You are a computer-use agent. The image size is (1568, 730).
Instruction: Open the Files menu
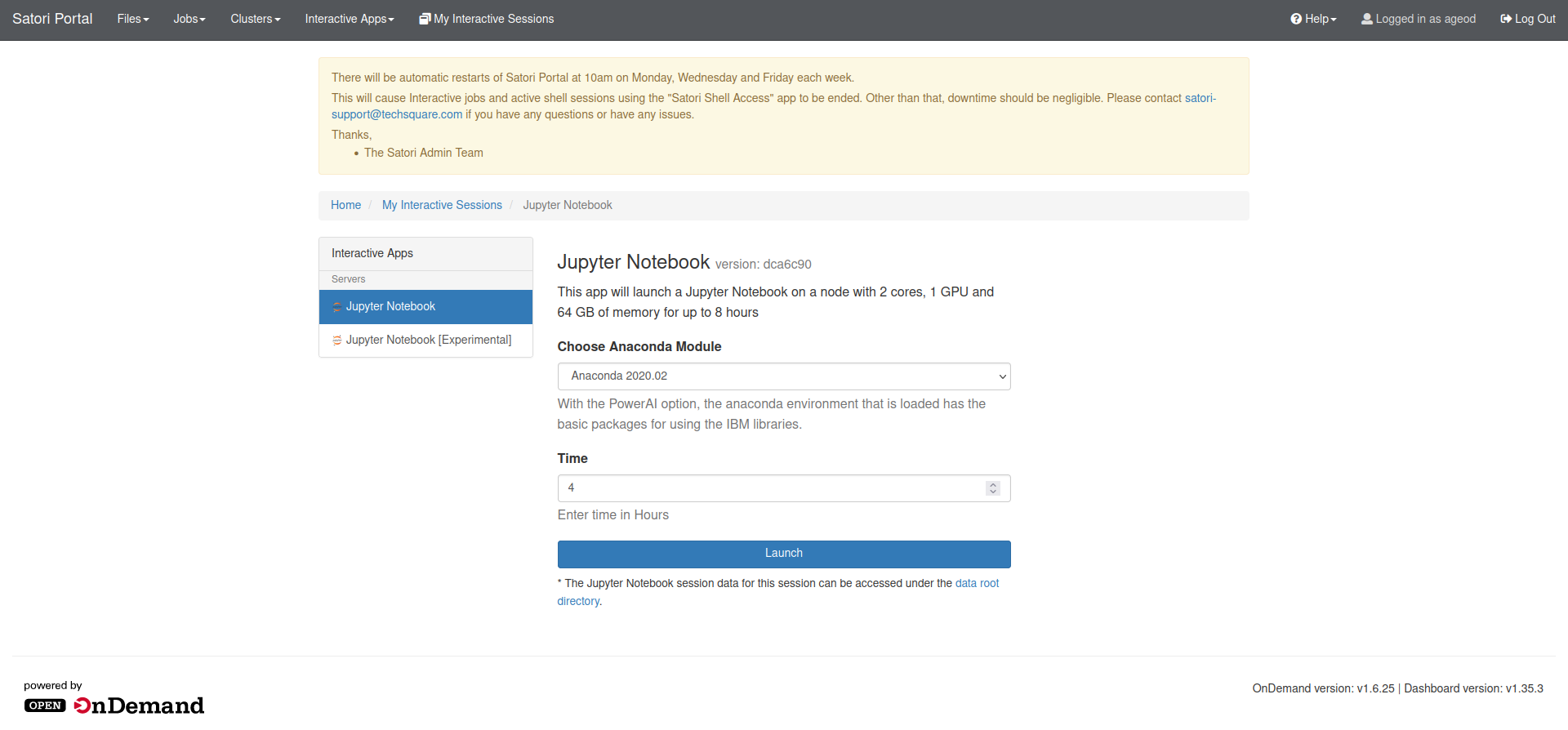point(133,19)
